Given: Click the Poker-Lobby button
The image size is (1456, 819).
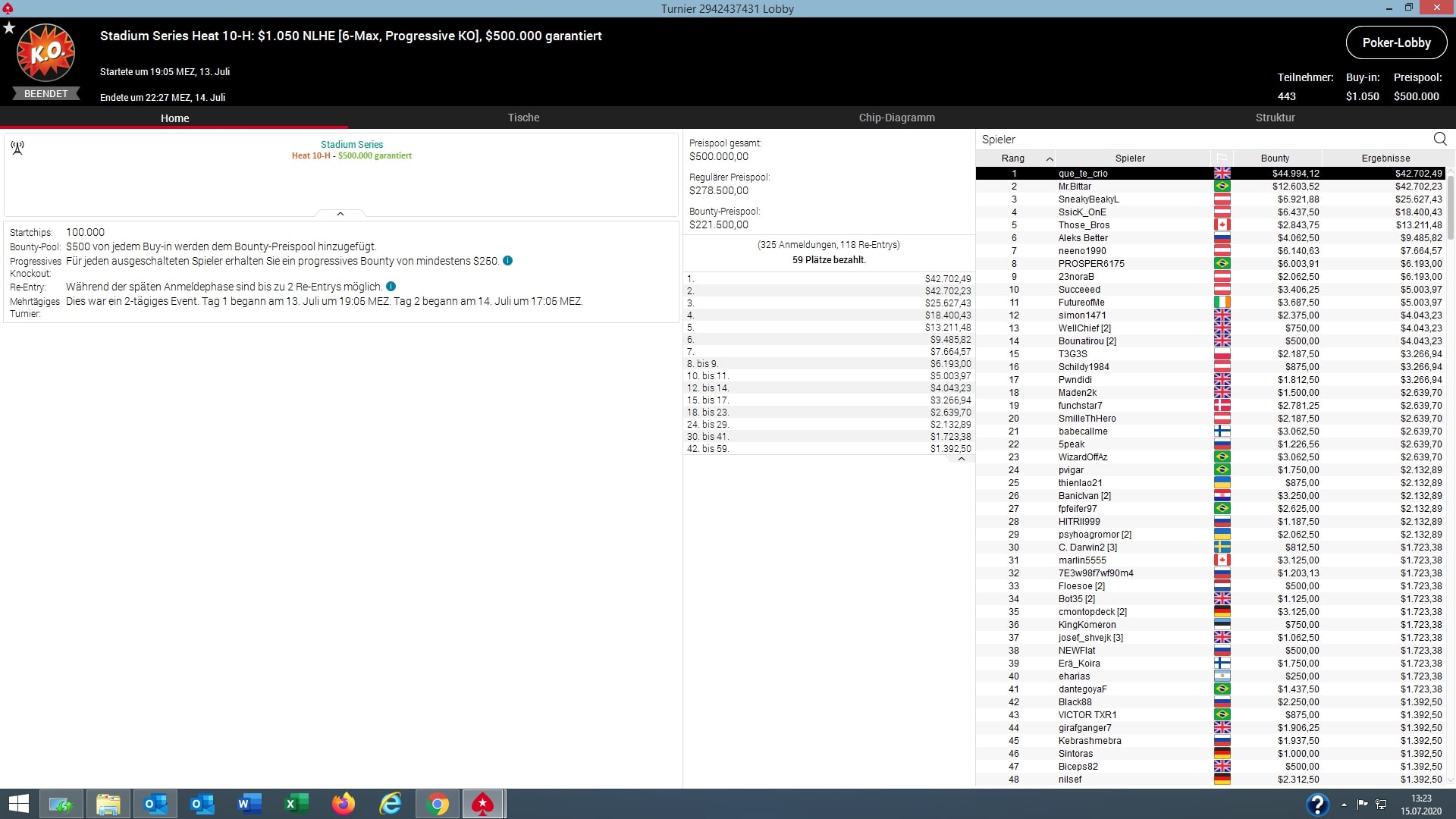Looking at the screenshot, I should (1396, 42).
